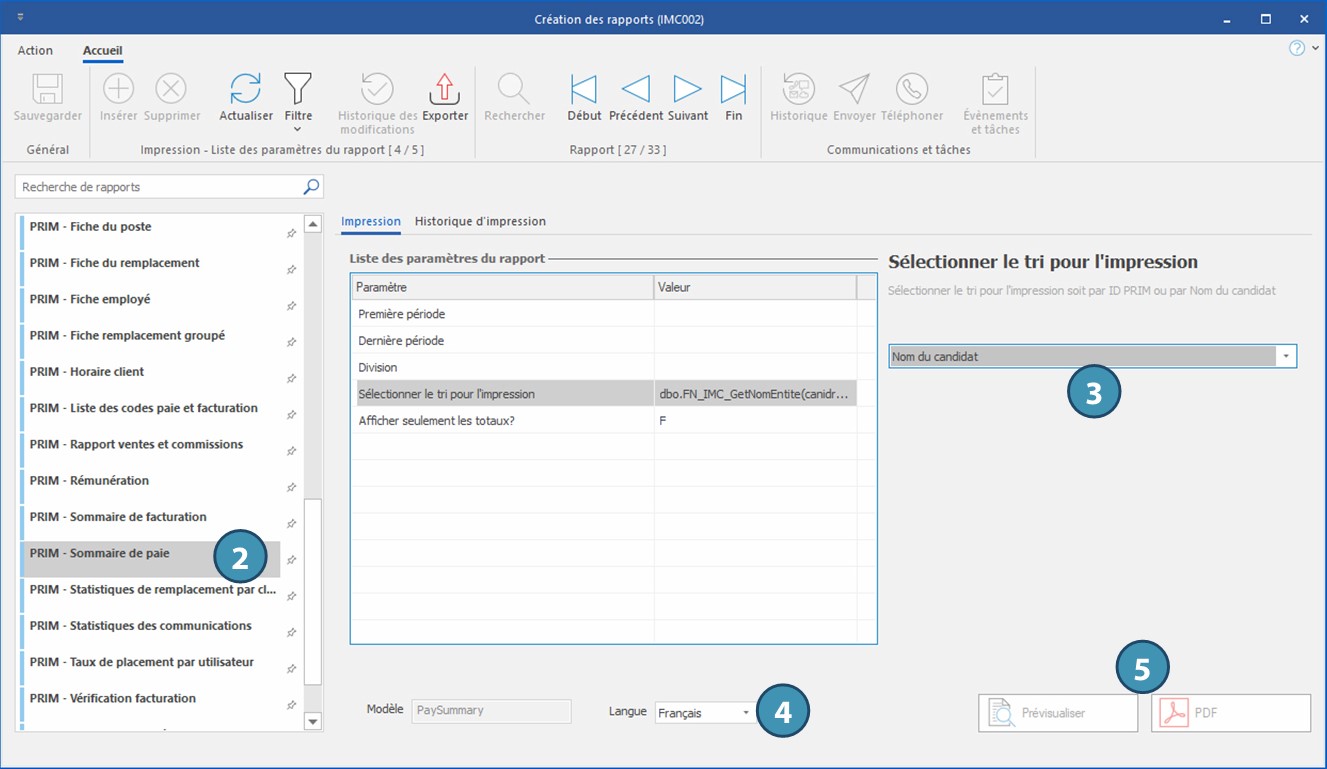The image size is (1327, 769).
Task: Jump to first report with Début
Action: point(584,90)
